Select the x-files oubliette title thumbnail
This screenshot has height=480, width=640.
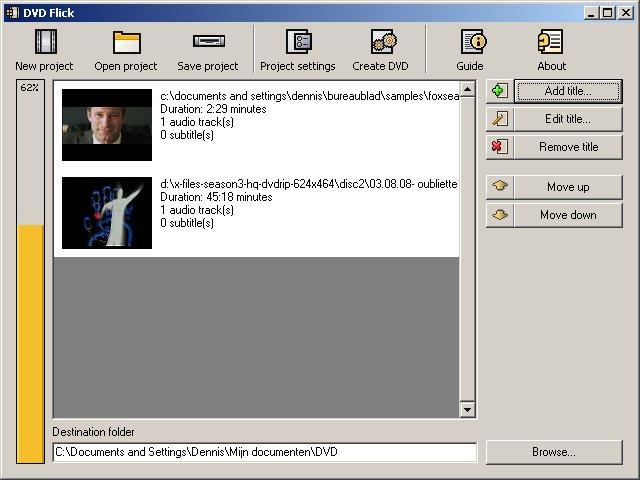(107, 212)
